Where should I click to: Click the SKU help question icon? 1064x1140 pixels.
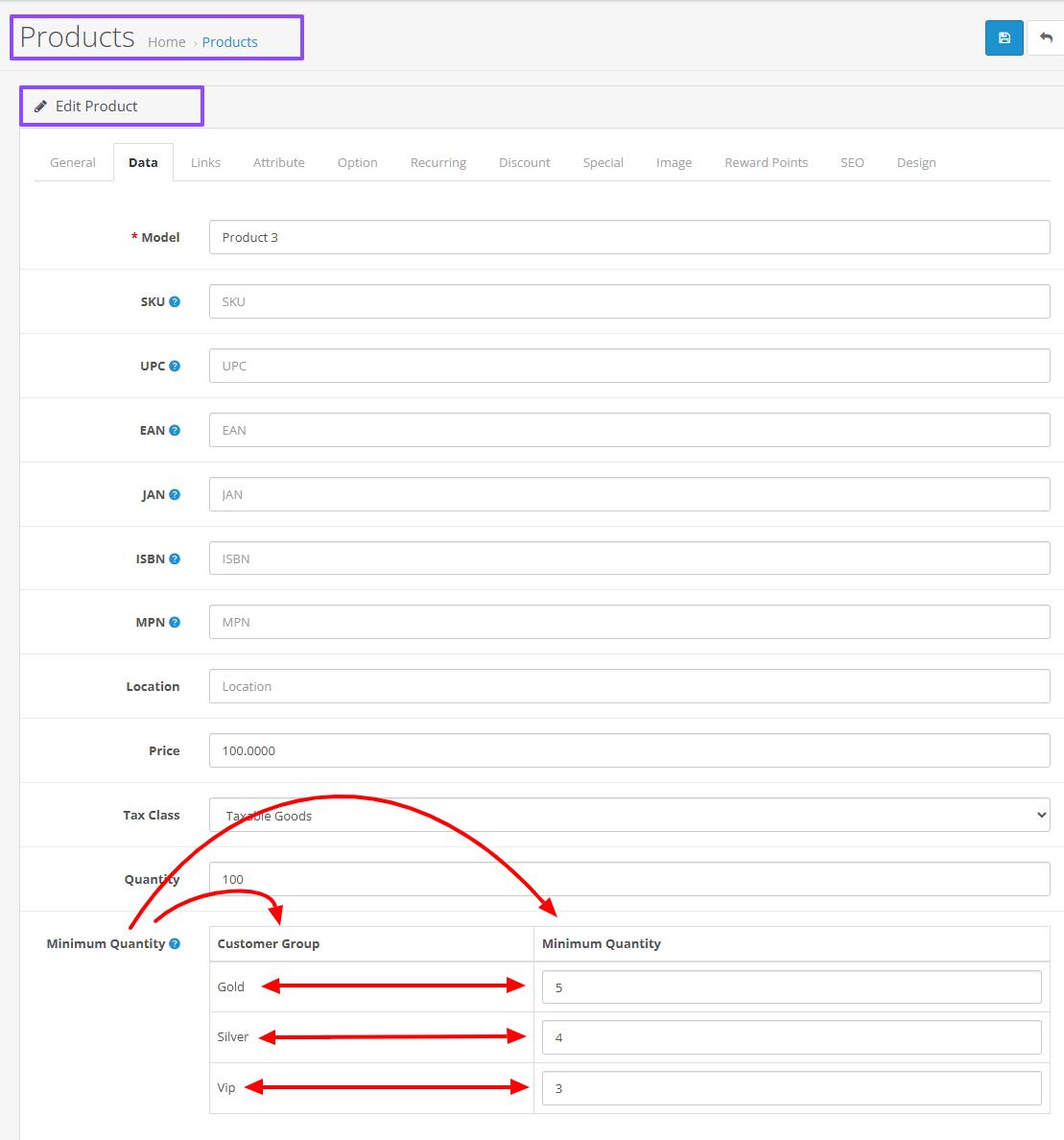click(175, 301)
